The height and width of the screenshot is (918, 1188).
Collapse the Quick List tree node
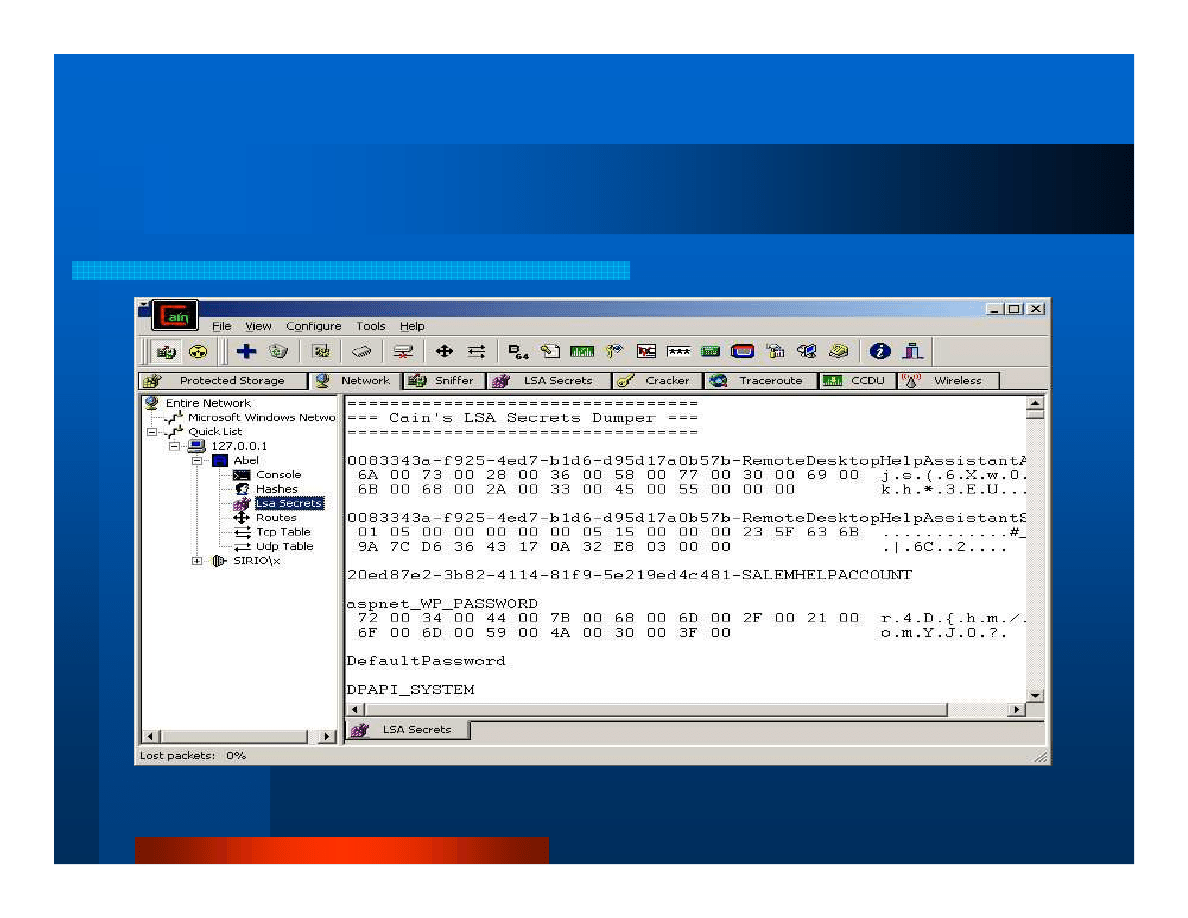[152, 431]
